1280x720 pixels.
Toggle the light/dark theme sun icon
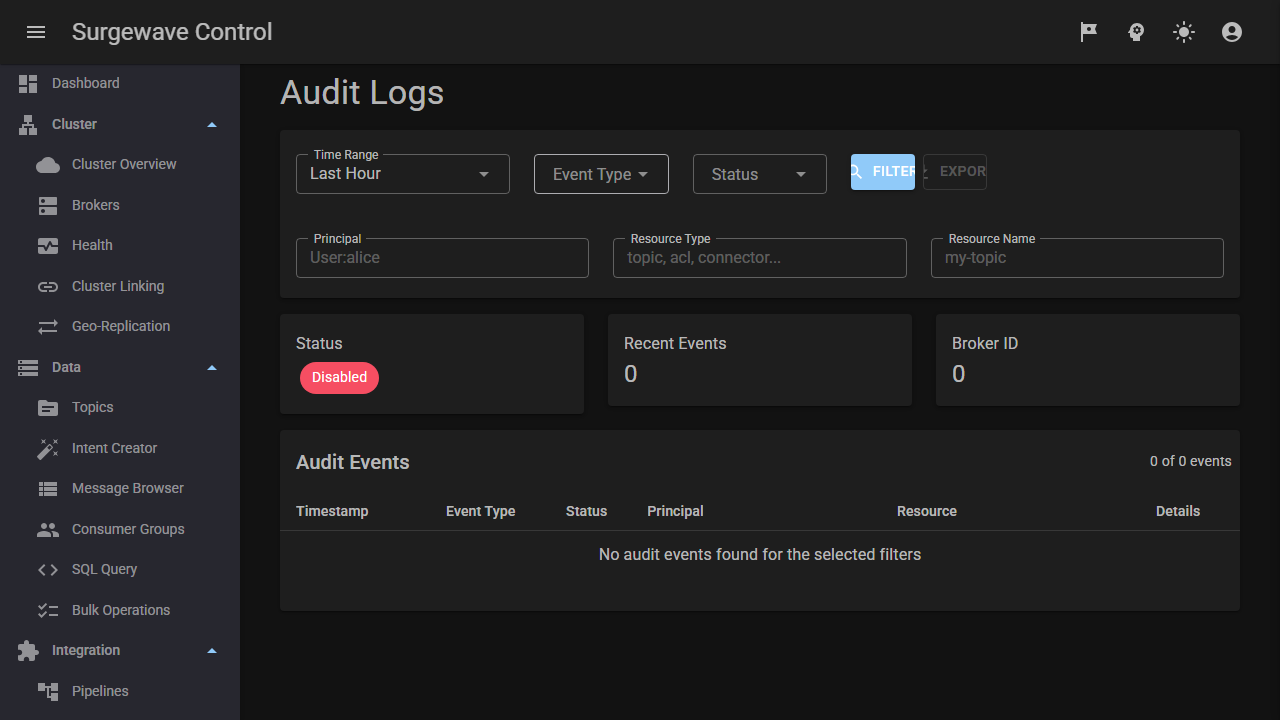1184,32
